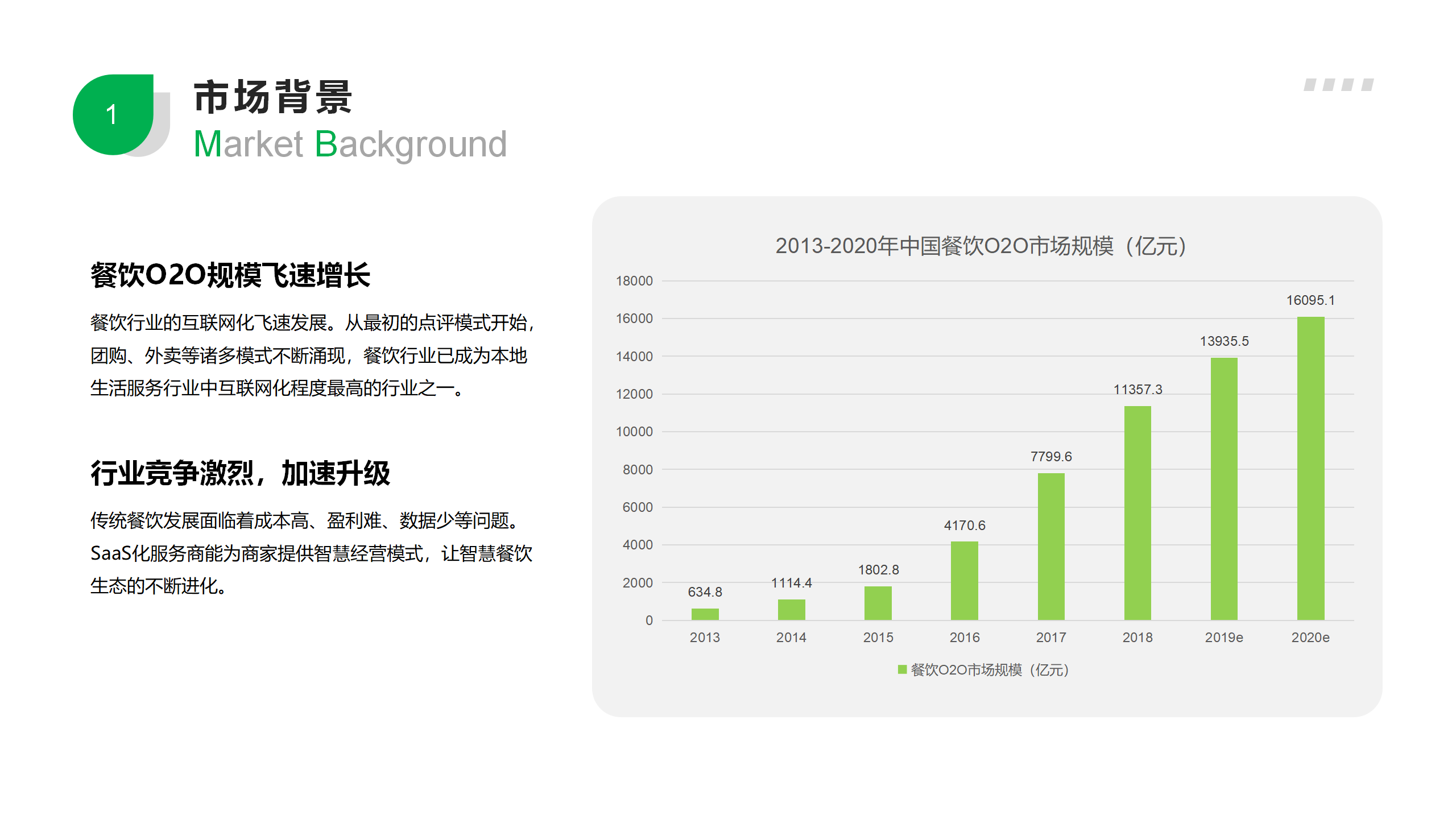Viewport: 1456px width, 819px height.
Task: Select the 市场背景 title text
Action: pos(273,97)
